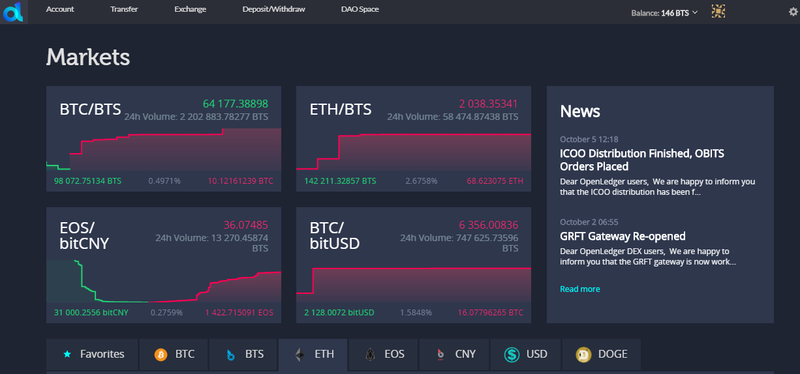This screenshot has width=800, height=374.
Task: Click the blue BitShares icon in tabs
Action: pos(231,355)
